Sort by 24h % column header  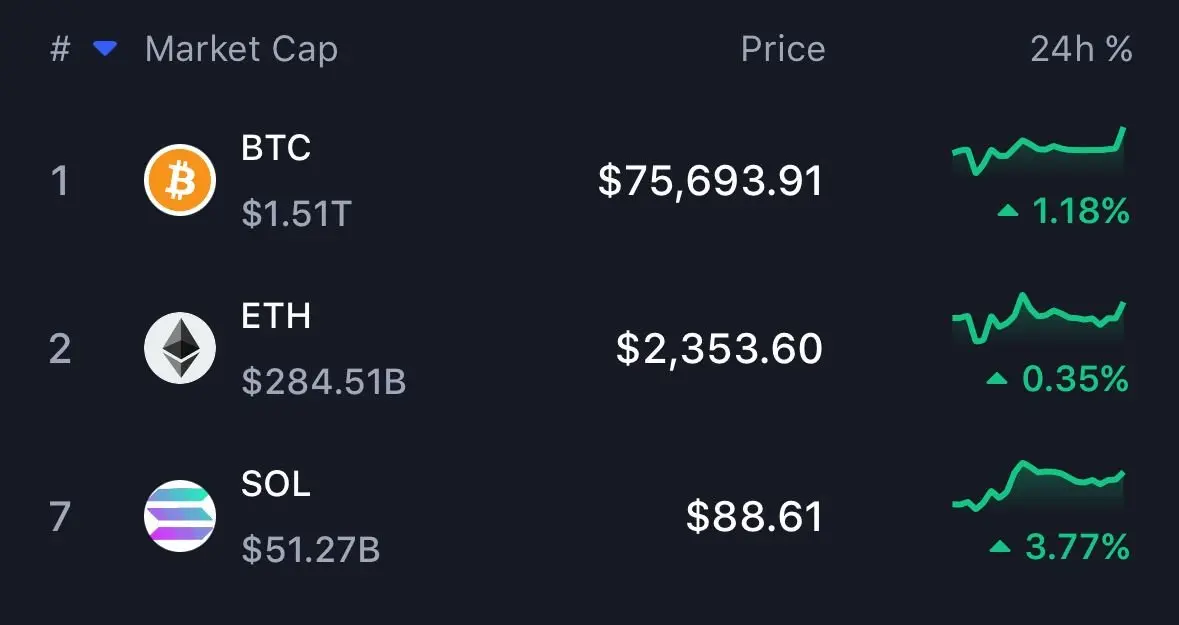coord(1081,49)
